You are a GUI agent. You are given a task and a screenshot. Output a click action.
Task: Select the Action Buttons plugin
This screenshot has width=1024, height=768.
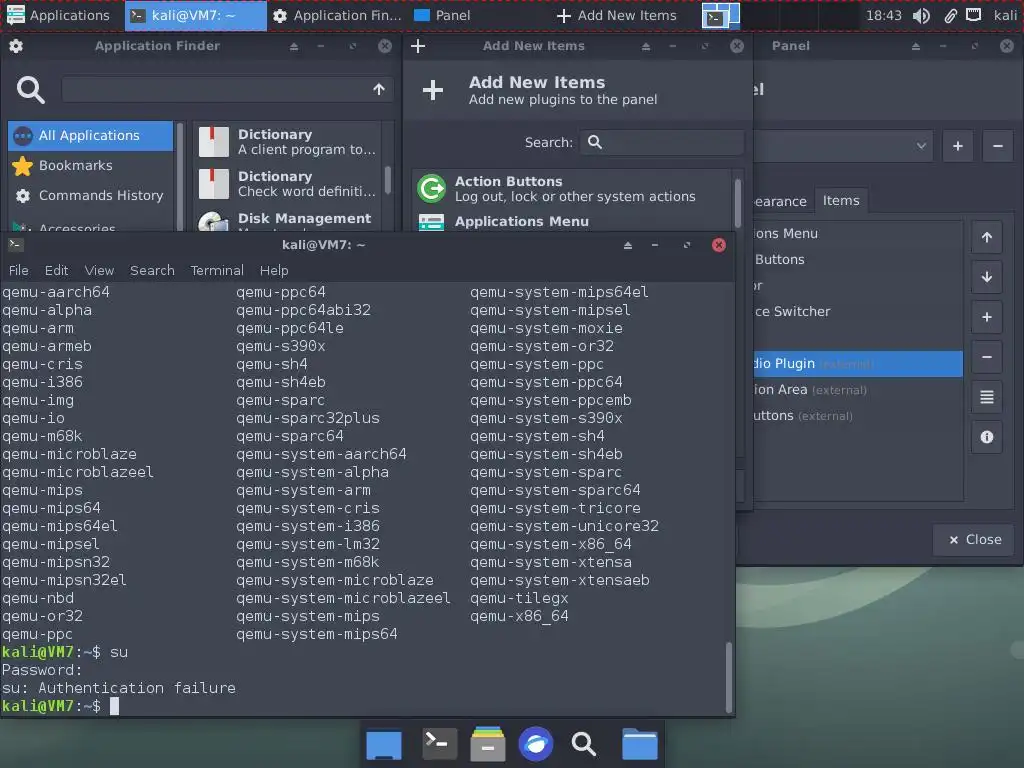tap(571, 189)
